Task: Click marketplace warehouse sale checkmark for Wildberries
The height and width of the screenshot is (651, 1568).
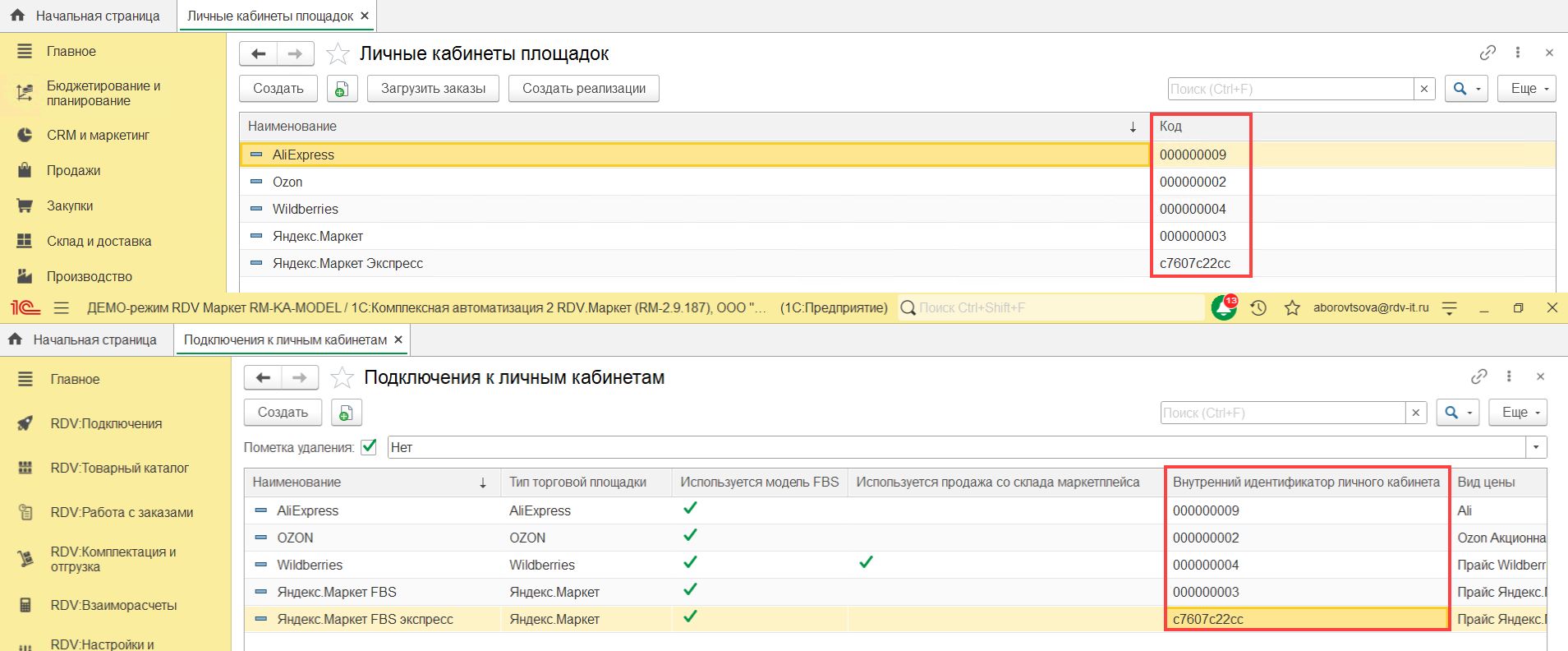Action: [x=866, y=563]
